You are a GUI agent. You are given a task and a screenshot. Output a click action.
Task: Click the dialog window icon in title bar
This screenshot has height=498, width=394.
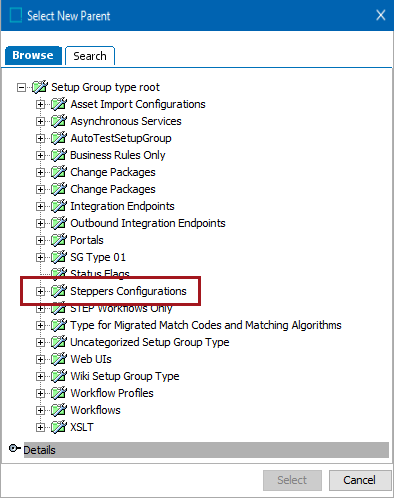[16, 15]
